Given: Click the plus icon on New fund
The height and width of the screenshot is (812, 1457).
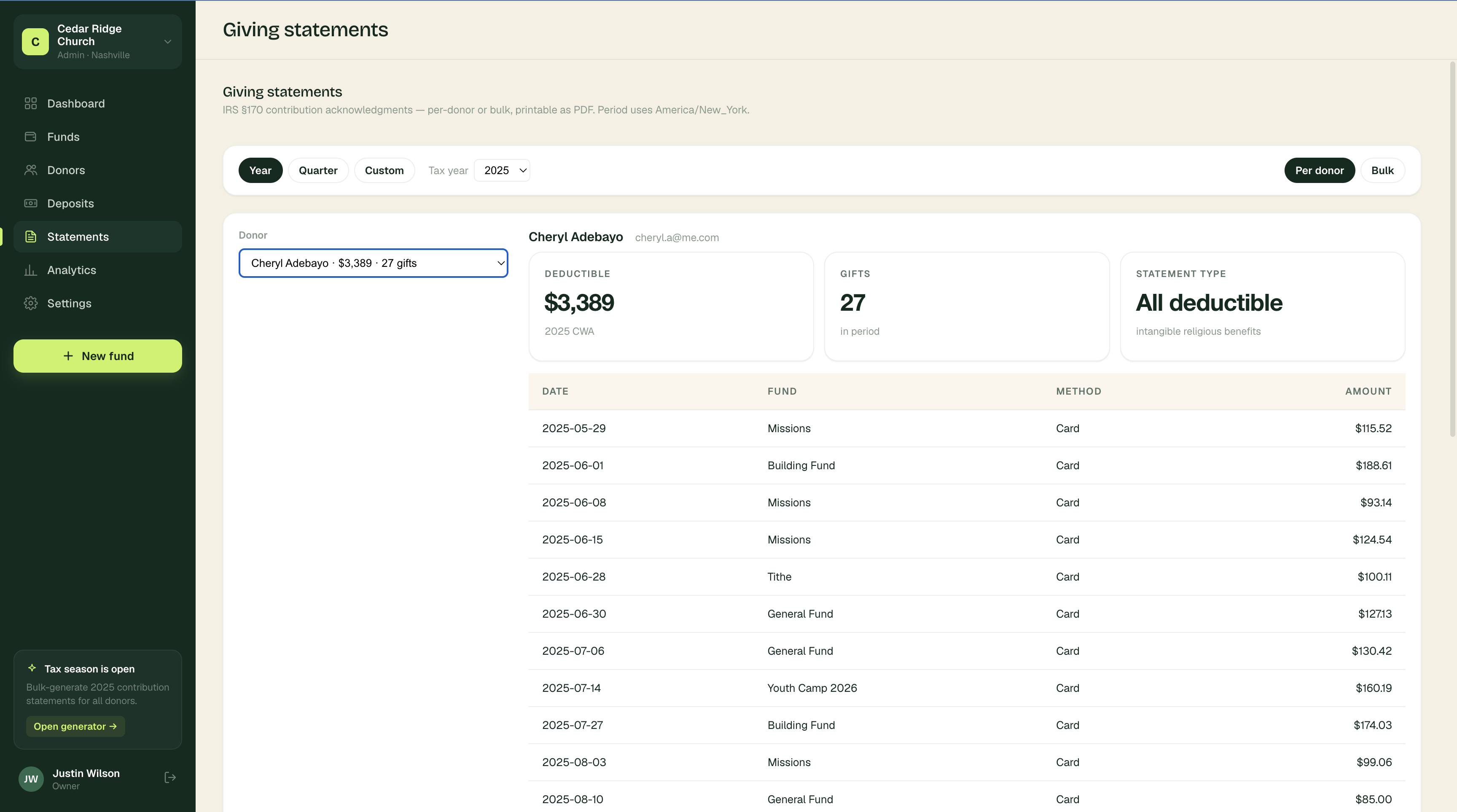Looking at the screenshot, I should [68, 356].
